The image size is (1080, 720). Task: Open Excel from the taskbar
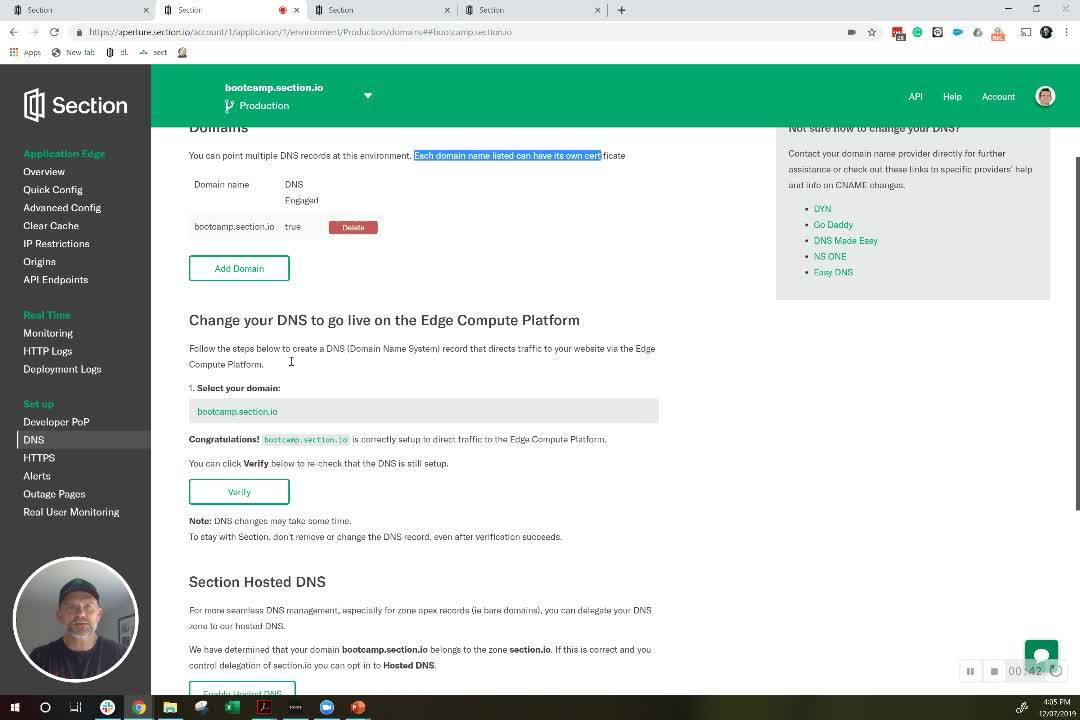[233, 708]
